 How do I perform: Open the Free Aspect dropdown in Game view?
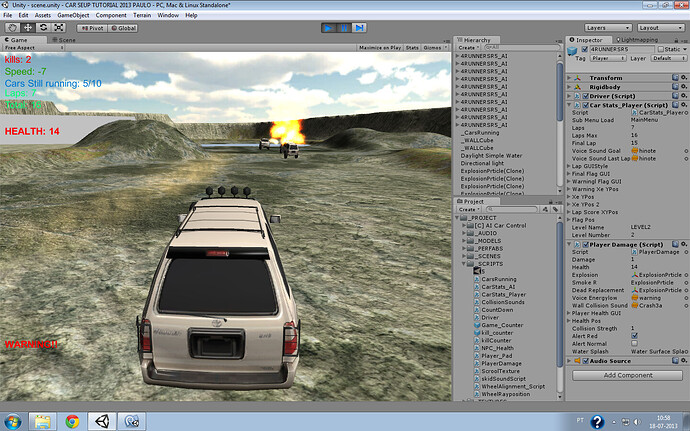(x=33, y=48)
